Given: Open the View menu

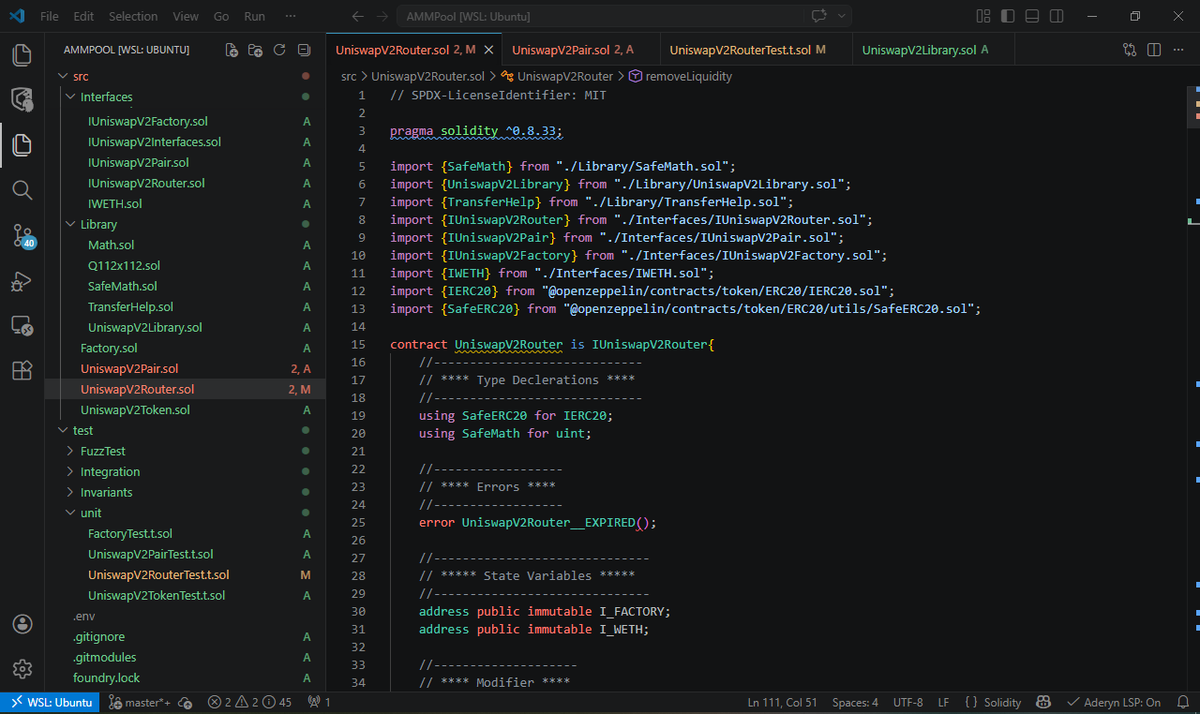Looking at the screenshot, I should coord(185,17).
